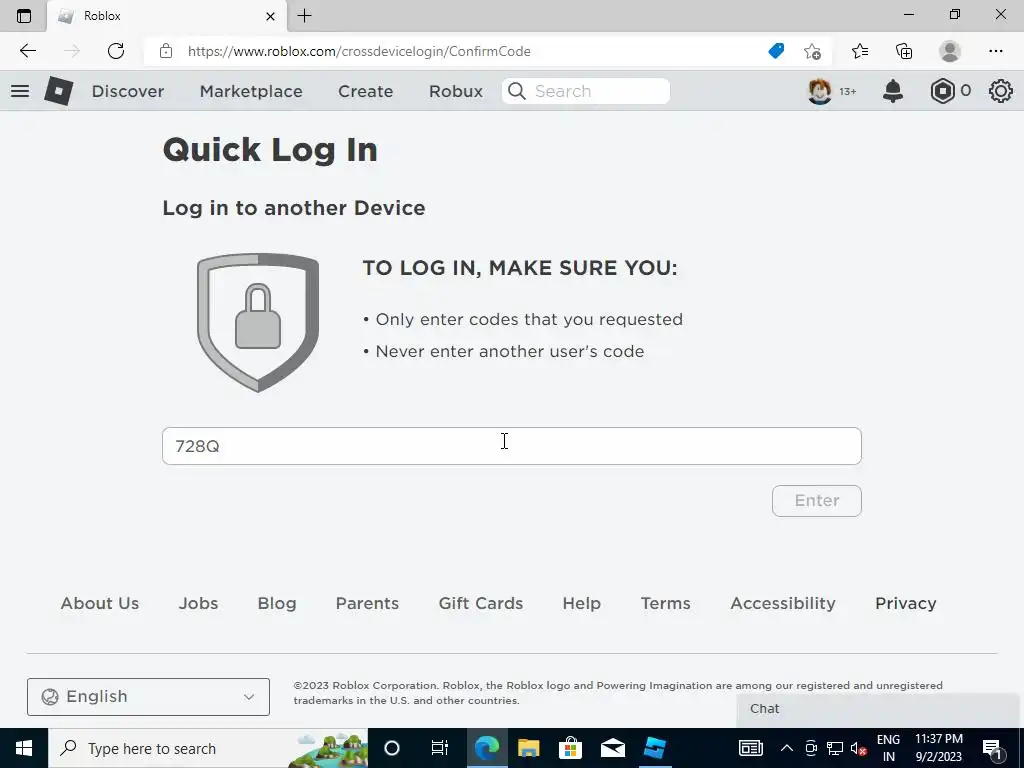
Task: Go back in the browser
Action: tap(27, 51)
